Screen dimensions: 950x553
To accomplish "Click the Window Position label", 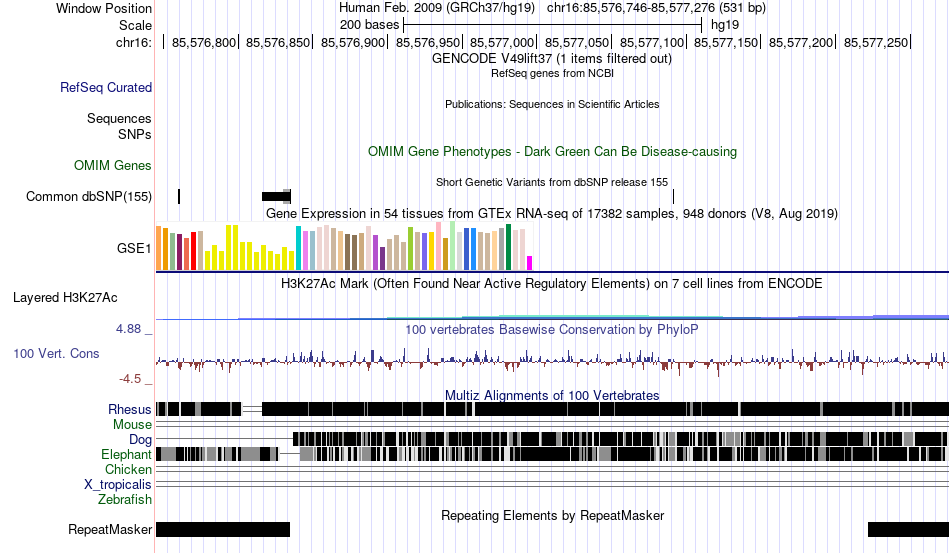I will pos(104,8).
